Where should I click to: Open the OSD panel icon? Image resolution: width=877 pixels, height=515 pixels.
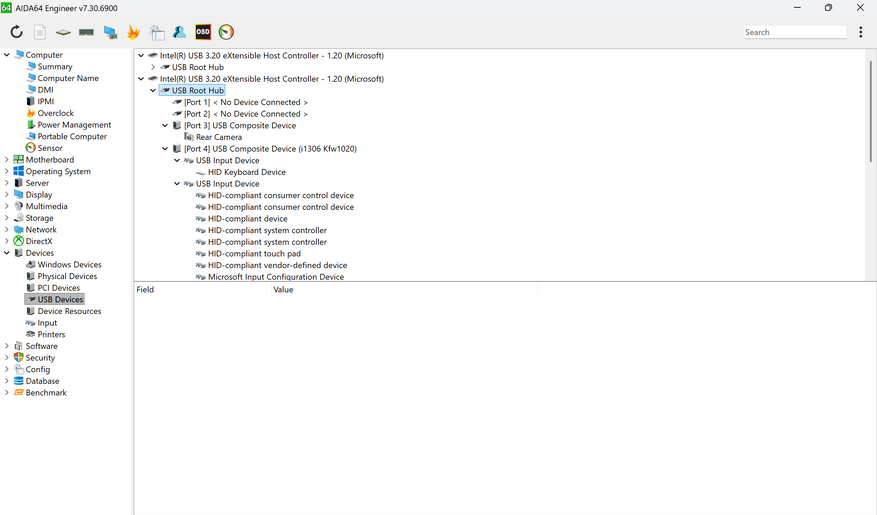(203, 32)
